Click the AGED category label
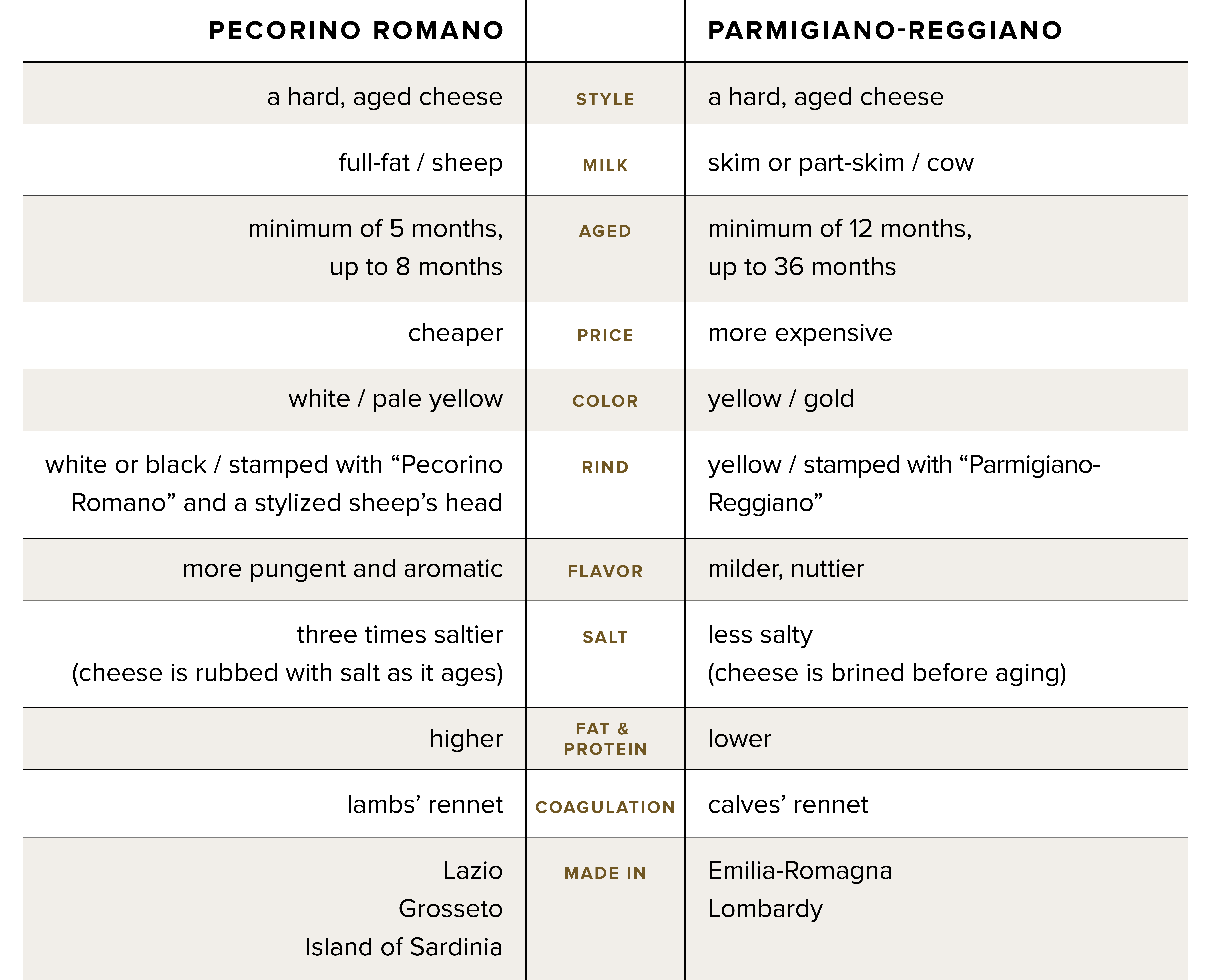1211x980 pixels. click(x=605, y=231)
